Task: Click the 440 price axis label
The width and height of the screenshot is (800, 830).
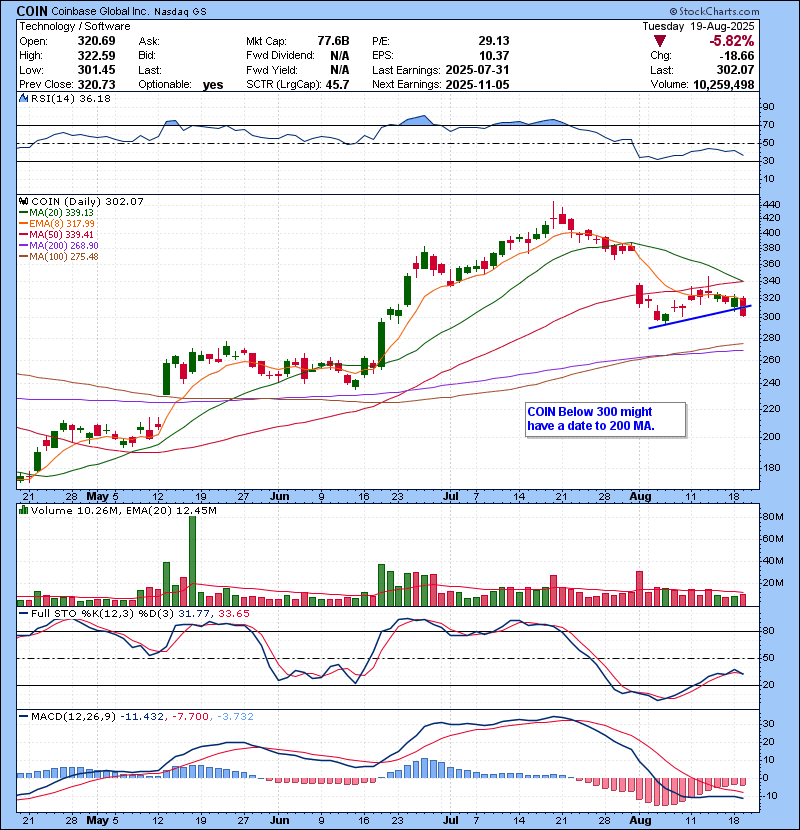Action: [771, 204]
